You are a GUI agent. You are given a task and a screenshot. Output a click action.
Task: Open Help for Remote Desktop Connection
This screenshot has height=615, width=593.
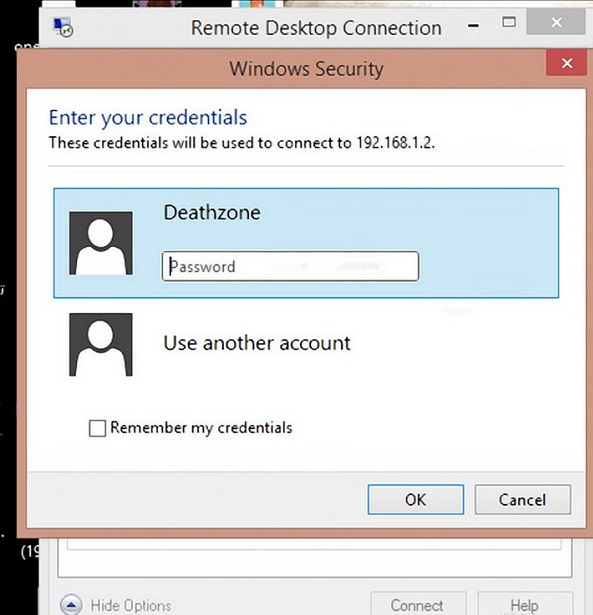(x=525, y=604)
